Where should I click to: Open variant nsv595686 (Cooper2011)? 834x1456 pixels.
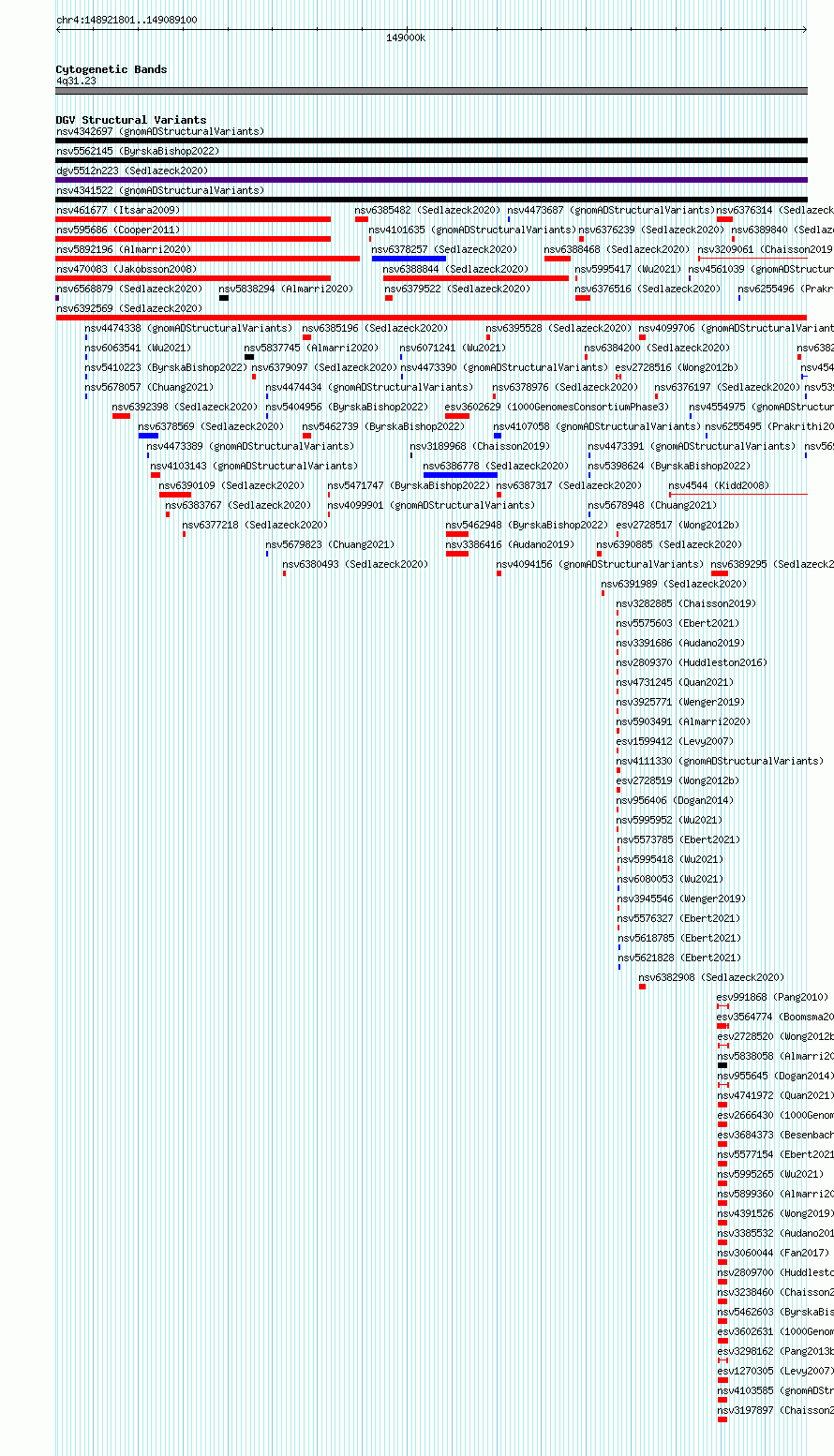pyautogui.click(x=118, y=230)
